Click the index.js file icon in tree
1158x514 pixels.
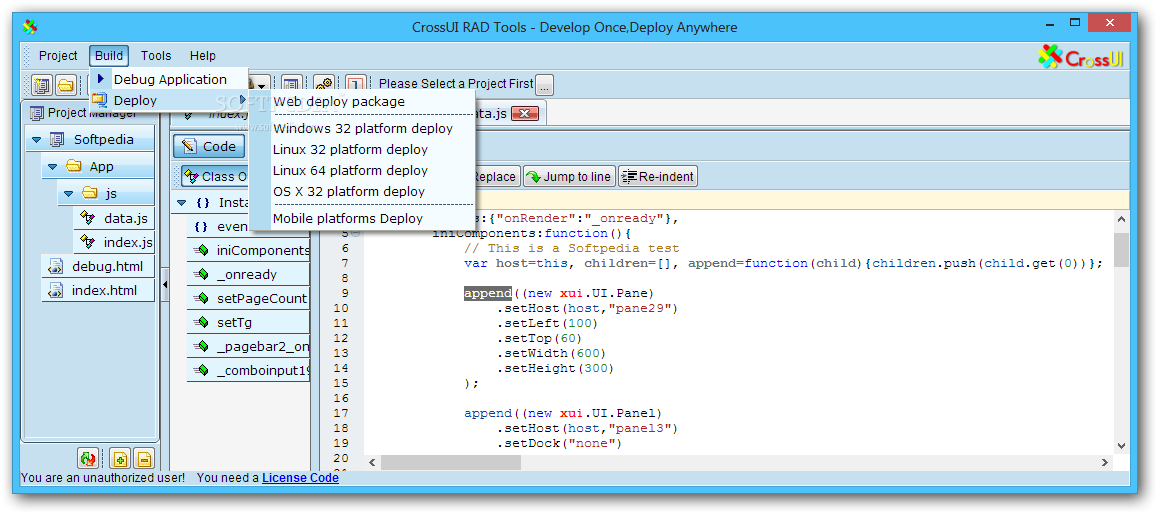(88, 242)
